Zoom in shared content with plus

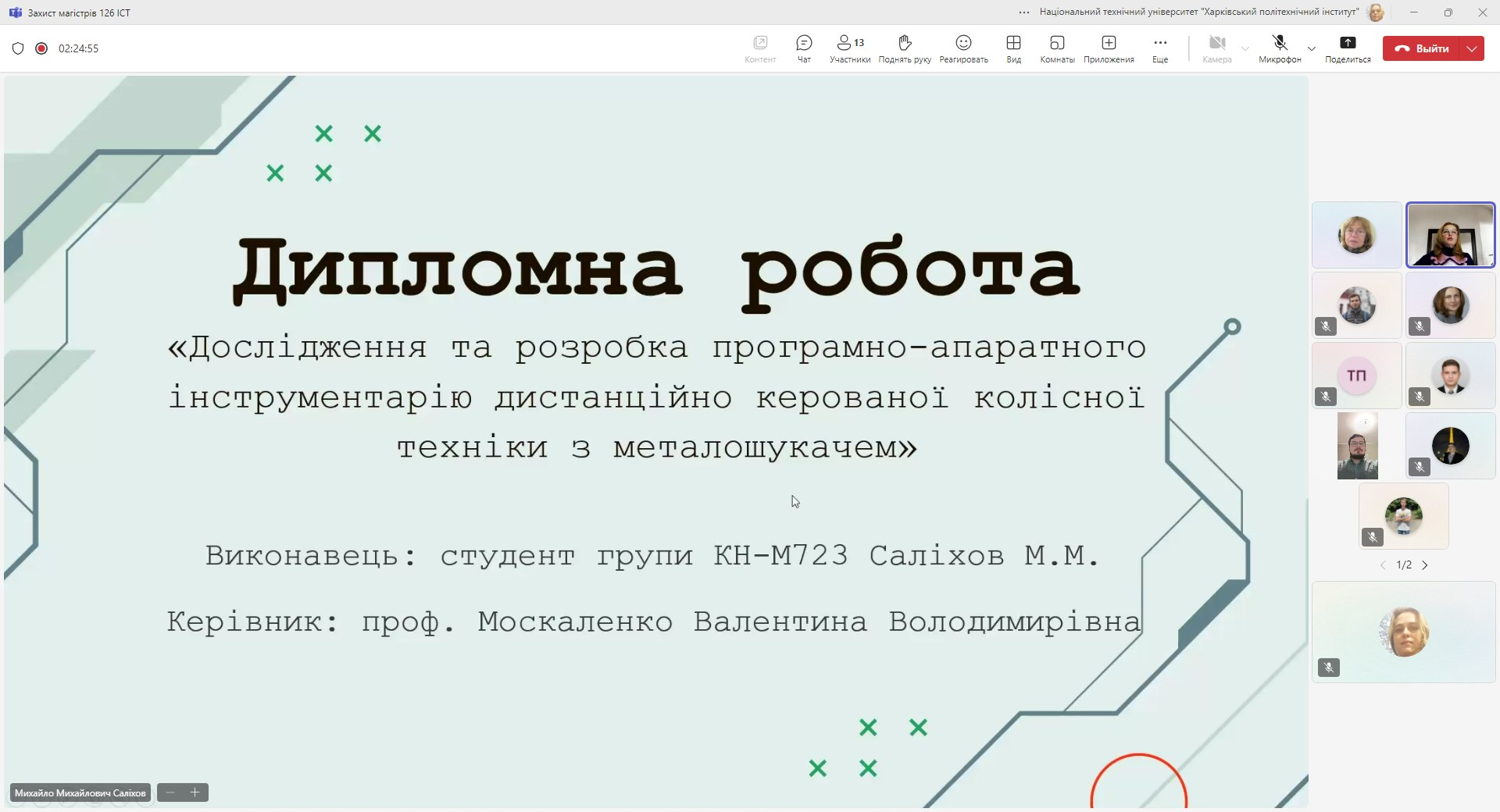(x=195, y=792)
